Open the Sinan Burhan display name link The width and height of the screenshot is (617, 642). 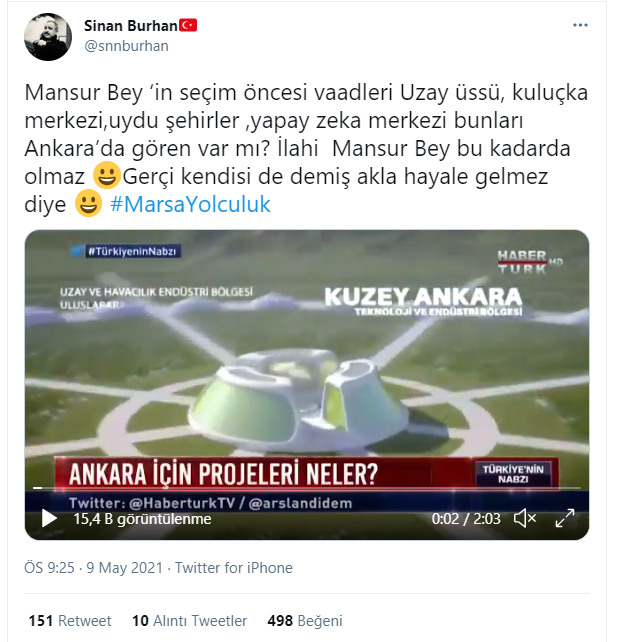131,26
